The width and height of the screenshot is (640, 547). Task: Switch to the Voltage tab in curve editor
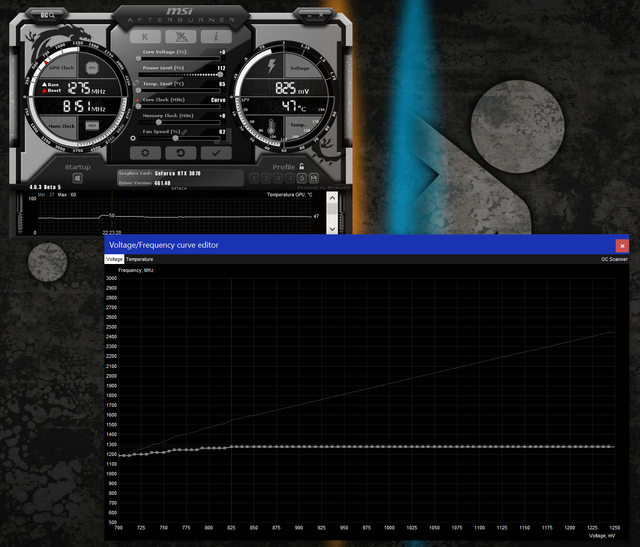(x=114, y=259)
